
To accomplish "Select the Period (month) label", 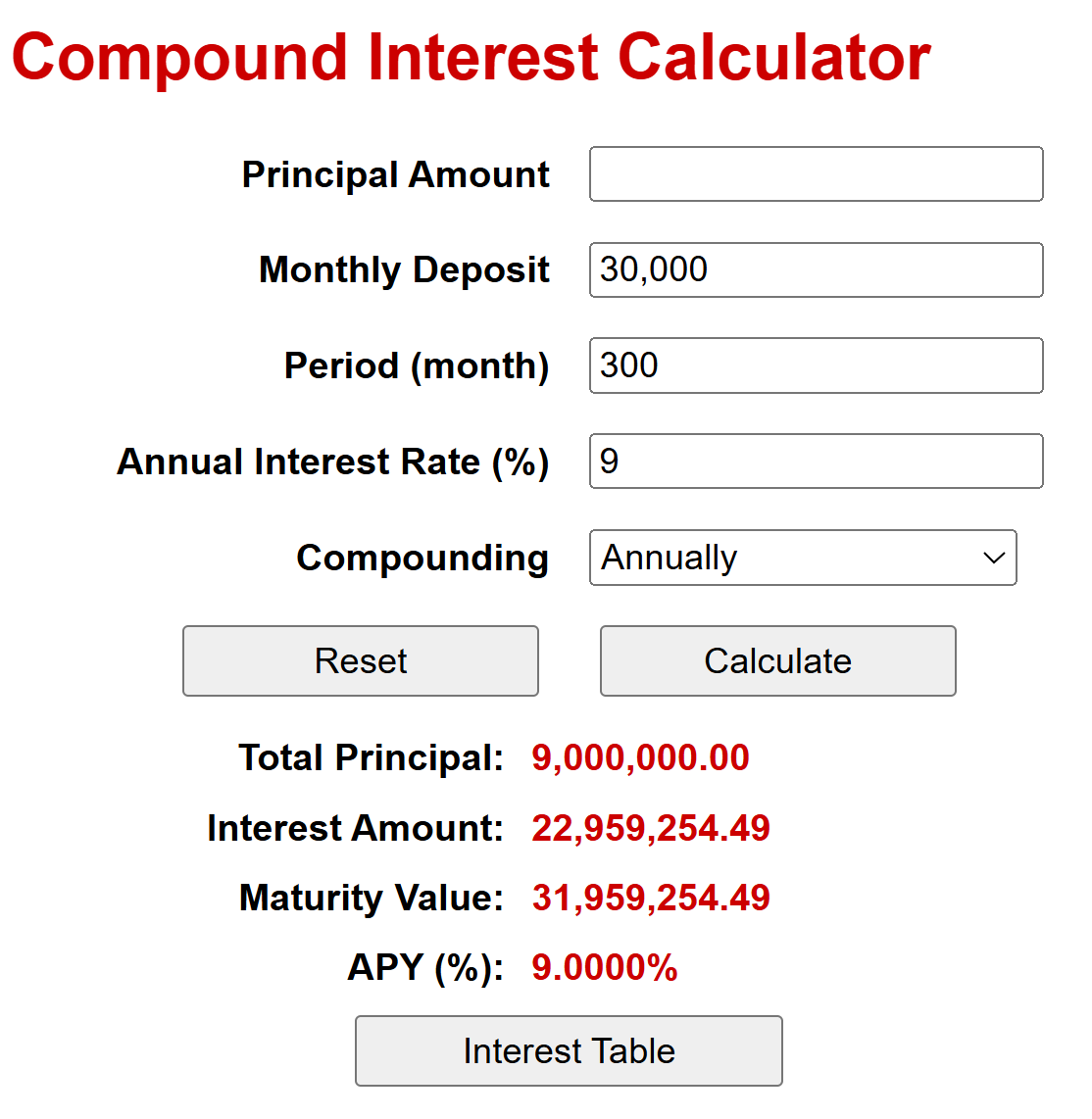I will click(417, 366).
